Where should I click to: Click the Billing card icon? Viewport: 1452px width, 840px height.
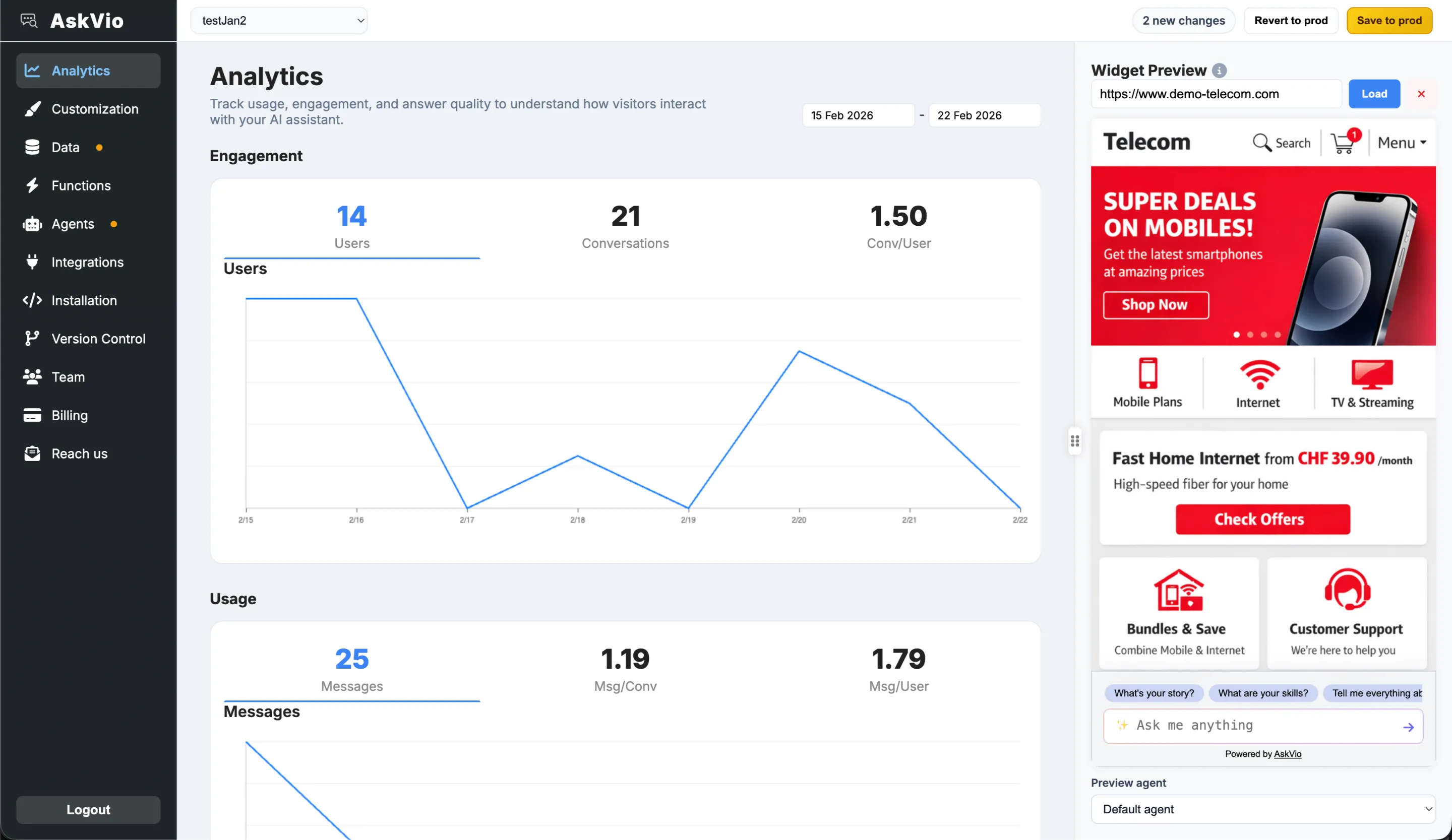click(x=32, y=415)
